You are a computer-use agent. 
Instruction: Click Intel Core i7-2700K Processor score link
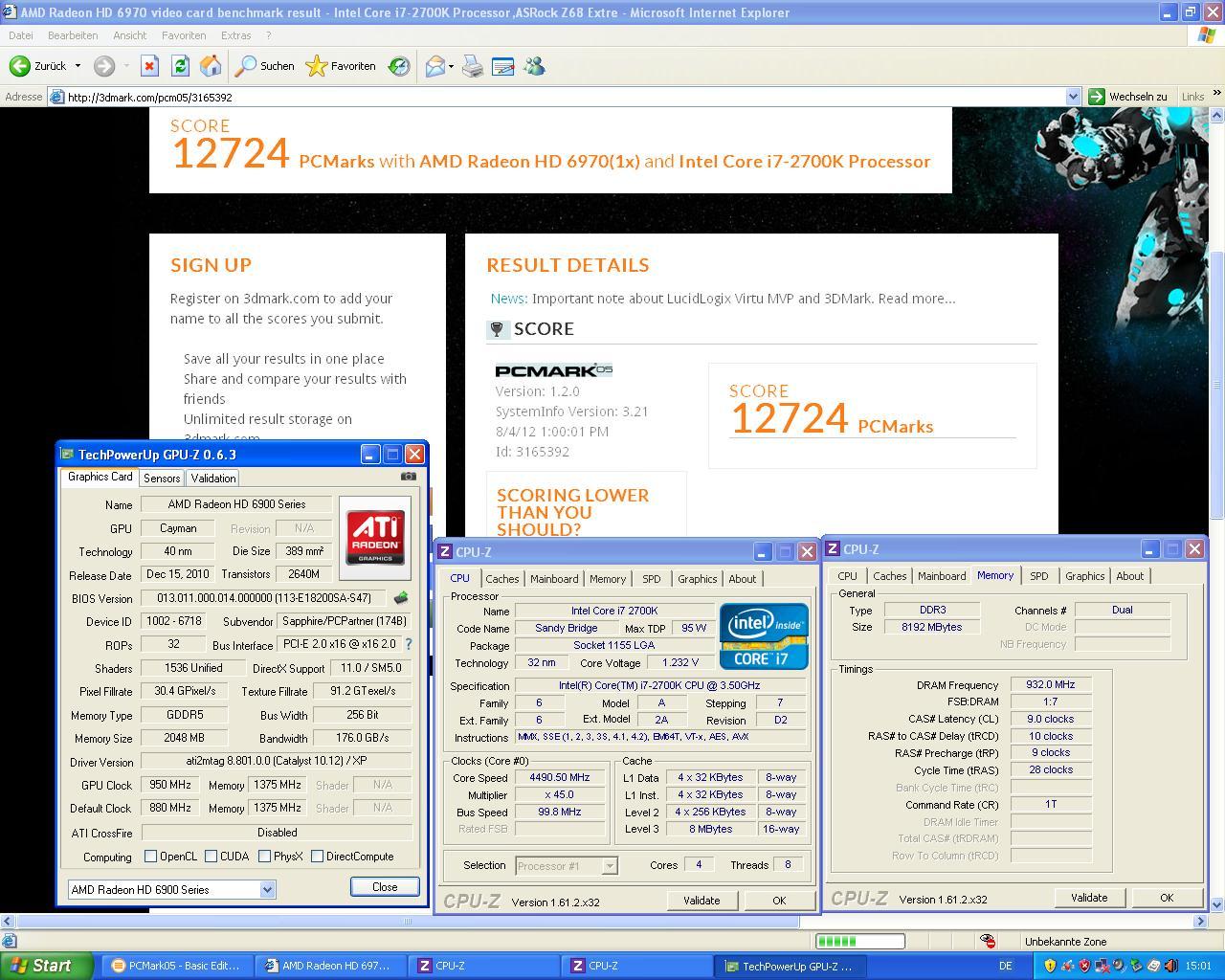click(805, 161)
